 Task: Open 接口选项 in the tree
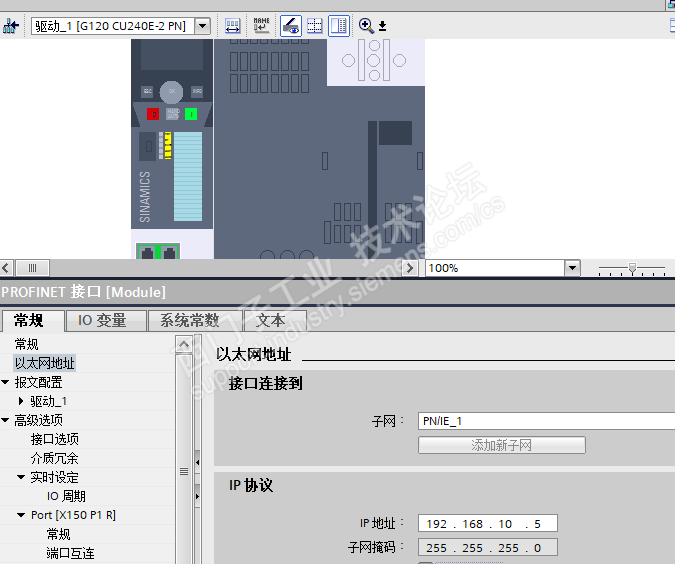coord(55,439)
